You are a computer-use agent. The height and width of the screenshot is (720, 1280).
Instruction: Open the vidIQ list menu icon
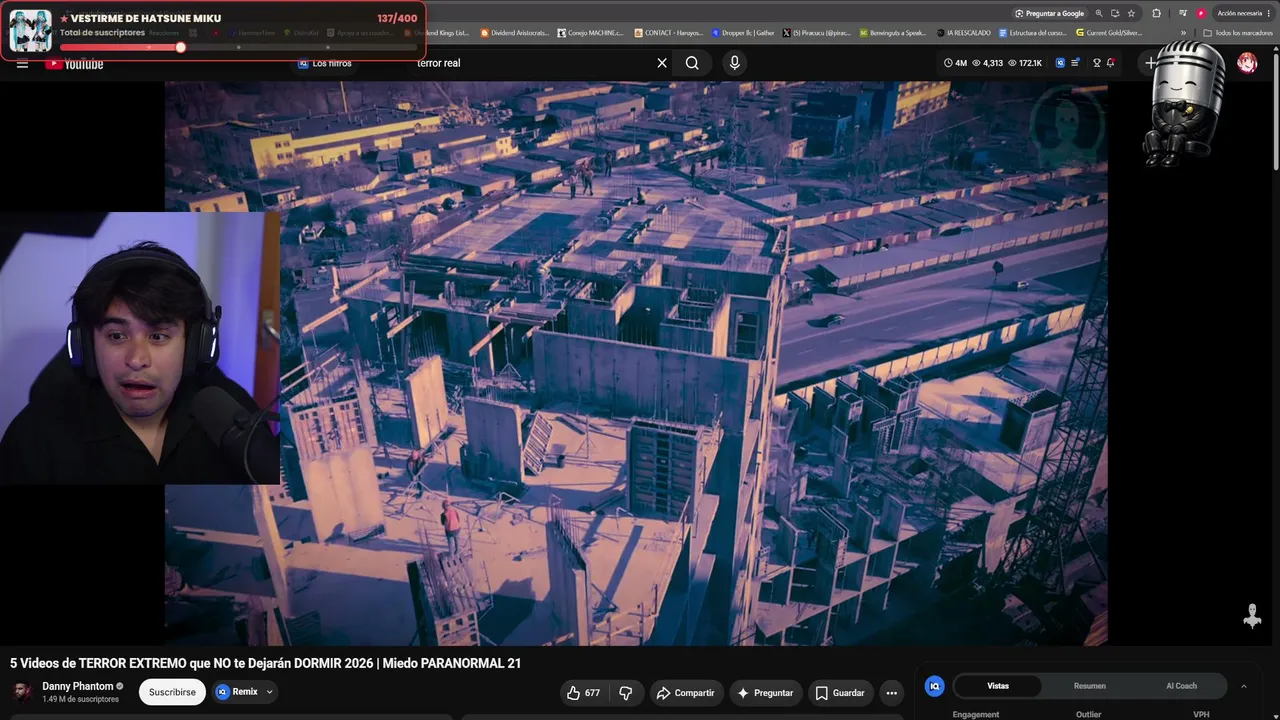coord(1075,63)
